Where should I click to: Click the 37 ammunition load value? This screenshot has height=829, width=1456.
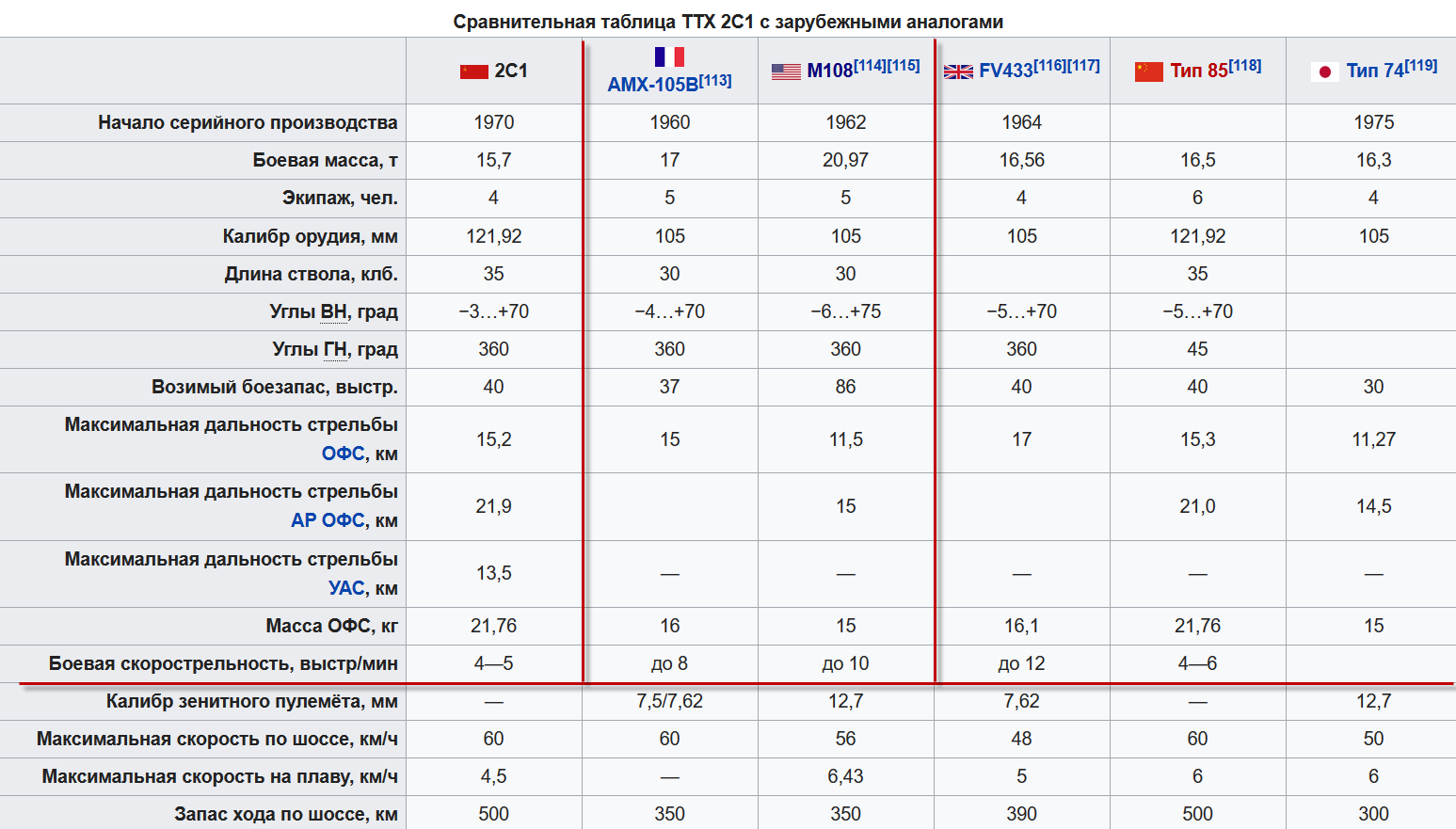click(x=670, y=387)
